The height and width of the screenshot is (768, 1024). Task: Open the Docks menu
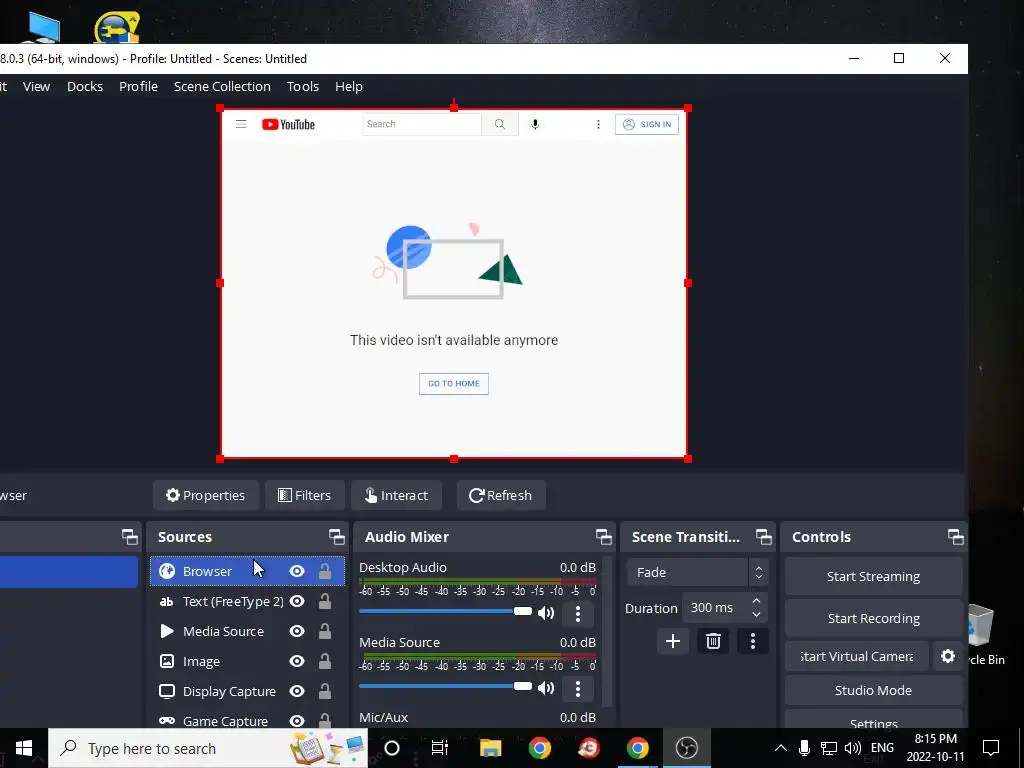(85, 86)
